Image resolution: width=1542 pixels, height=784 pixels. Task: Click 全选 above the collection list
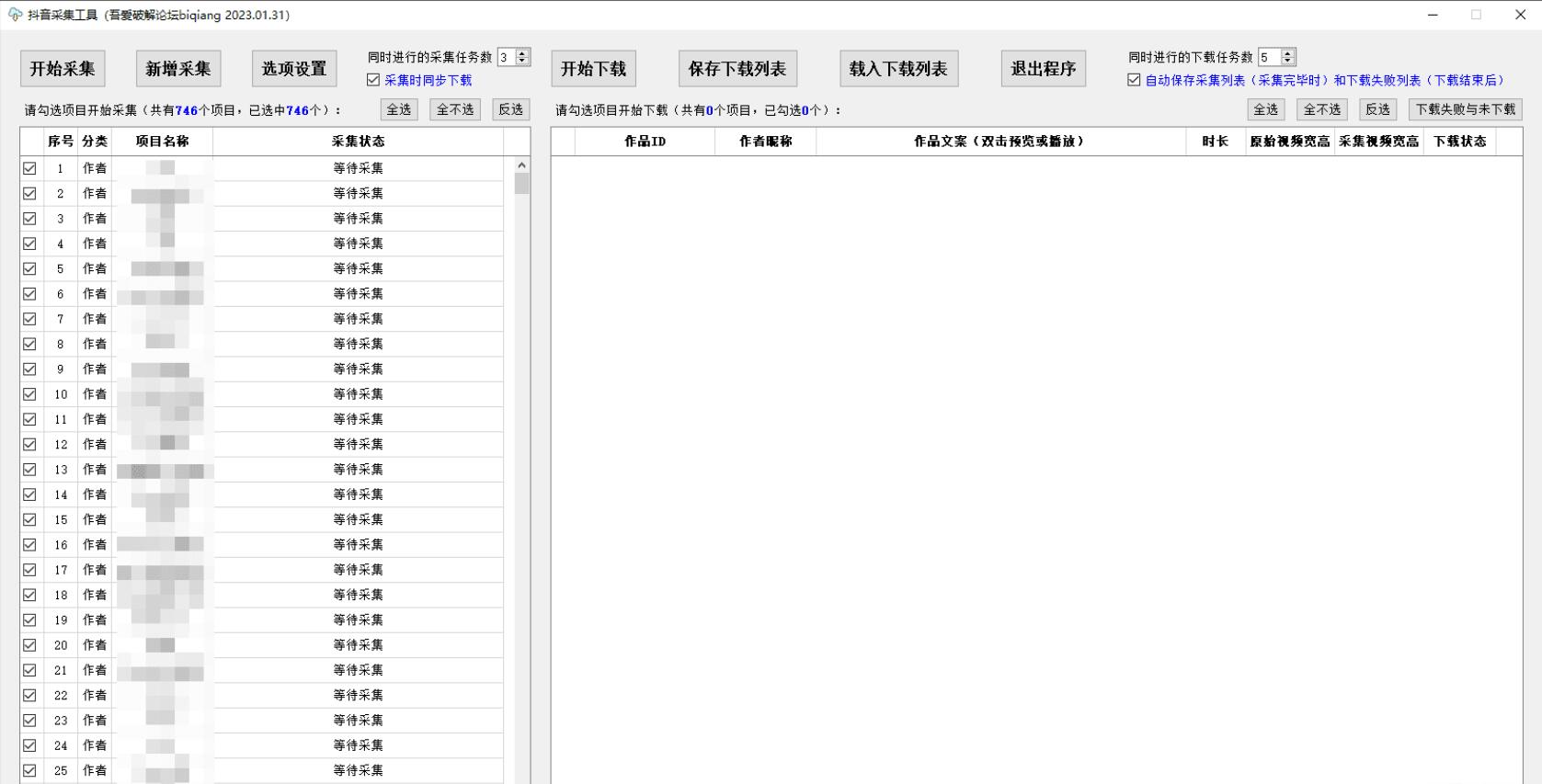pos(399,109)
